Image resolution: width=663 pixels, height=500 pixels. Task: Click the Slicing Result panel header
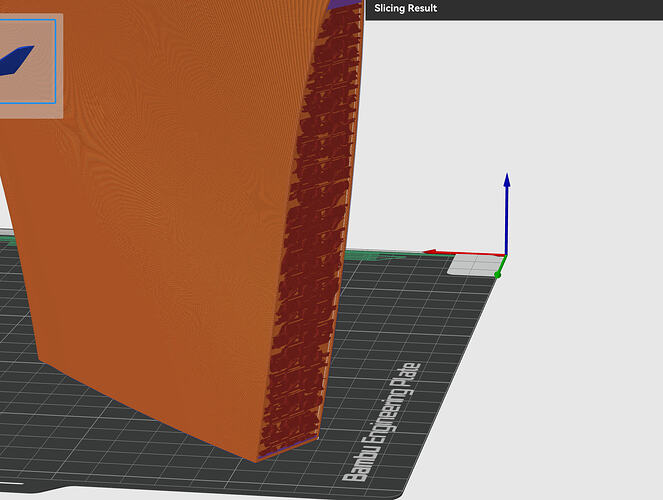pyautogui.click(x=514, y=9)
